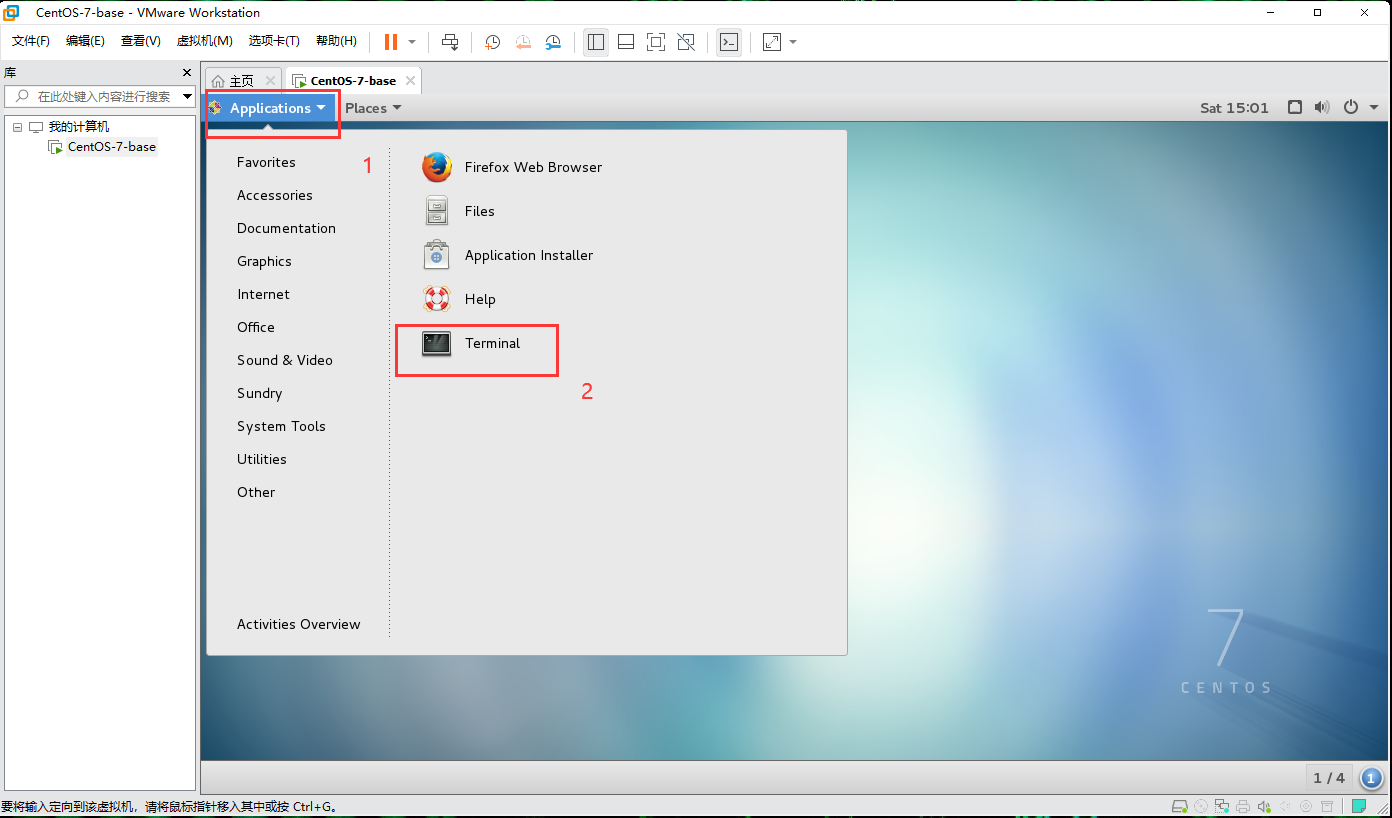This screenshot has width=1392, height=818.
Task: Launch Terminal from its black screen icon
Action: click(437, 343)
